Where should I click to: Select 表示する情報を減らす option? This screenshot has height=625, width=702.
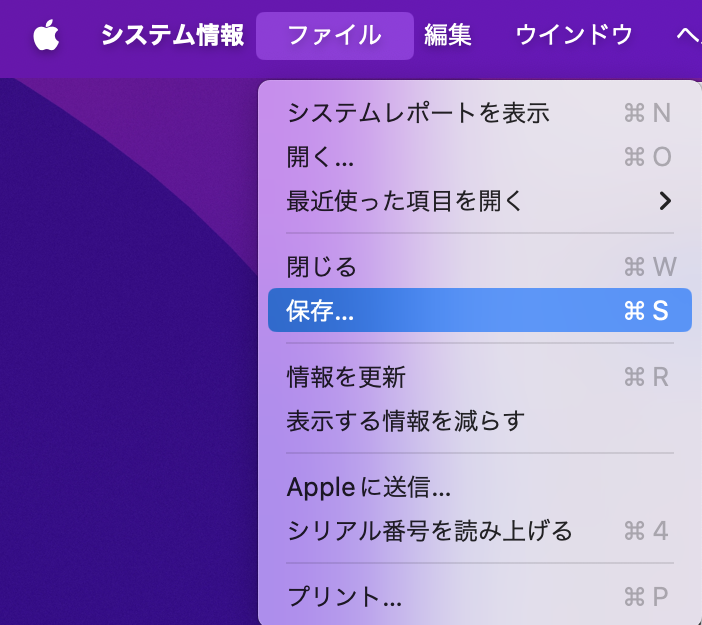pyautogui.click(x=479, y=421)
